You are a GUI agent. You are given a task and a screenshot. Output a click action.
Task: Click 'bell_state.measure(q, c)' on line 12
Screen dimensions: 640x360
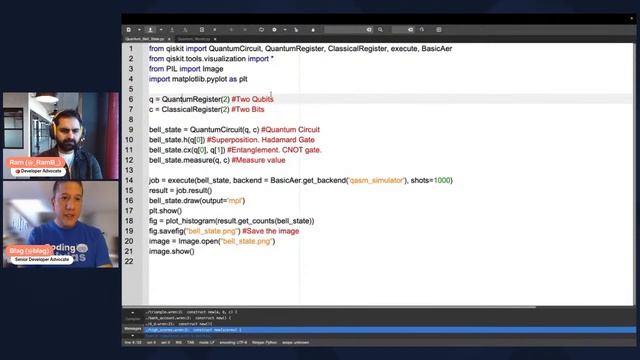[189, 160]
